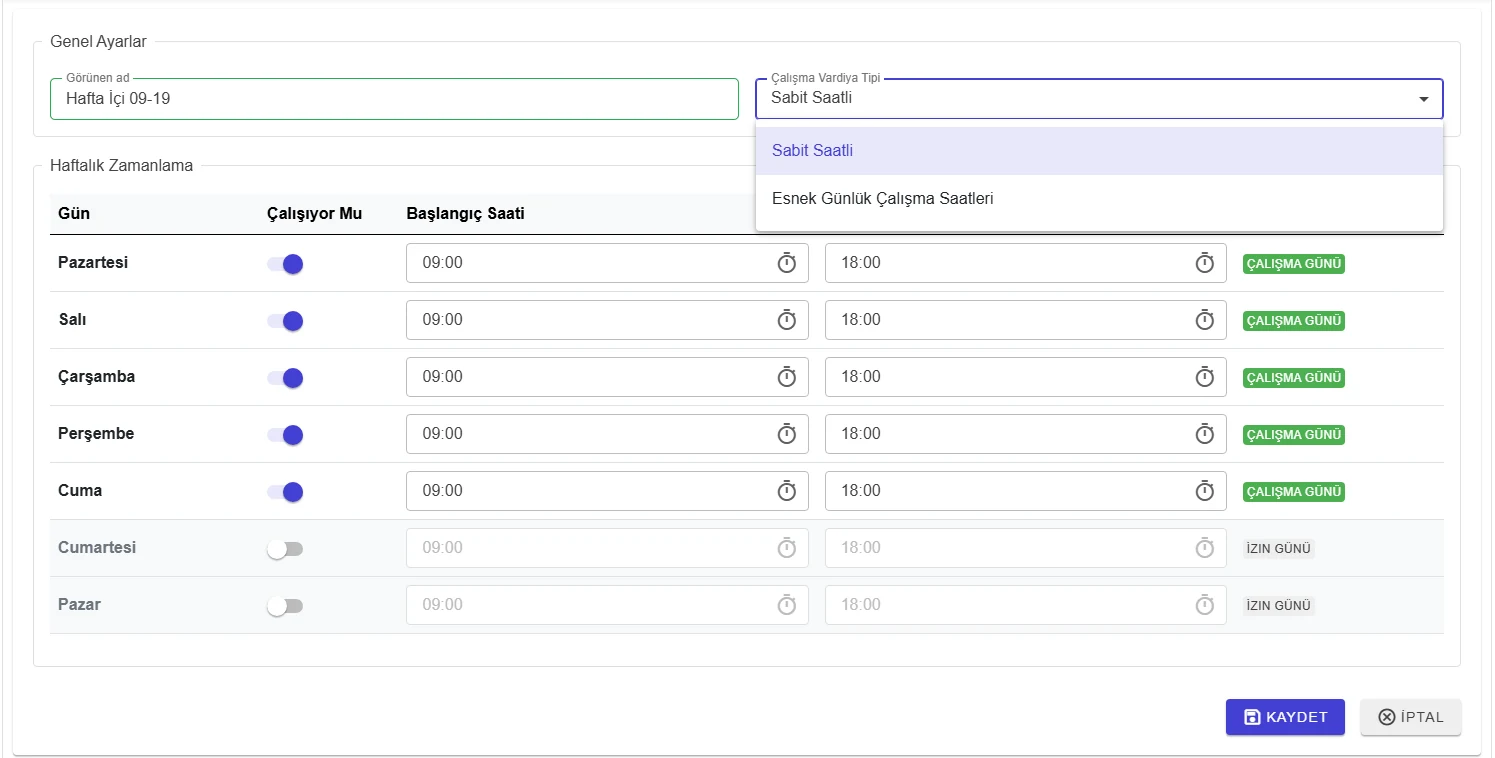Enable Cumartesi as a working day
The height and width of the screenshot is (758, 1495).
[285, 549]
